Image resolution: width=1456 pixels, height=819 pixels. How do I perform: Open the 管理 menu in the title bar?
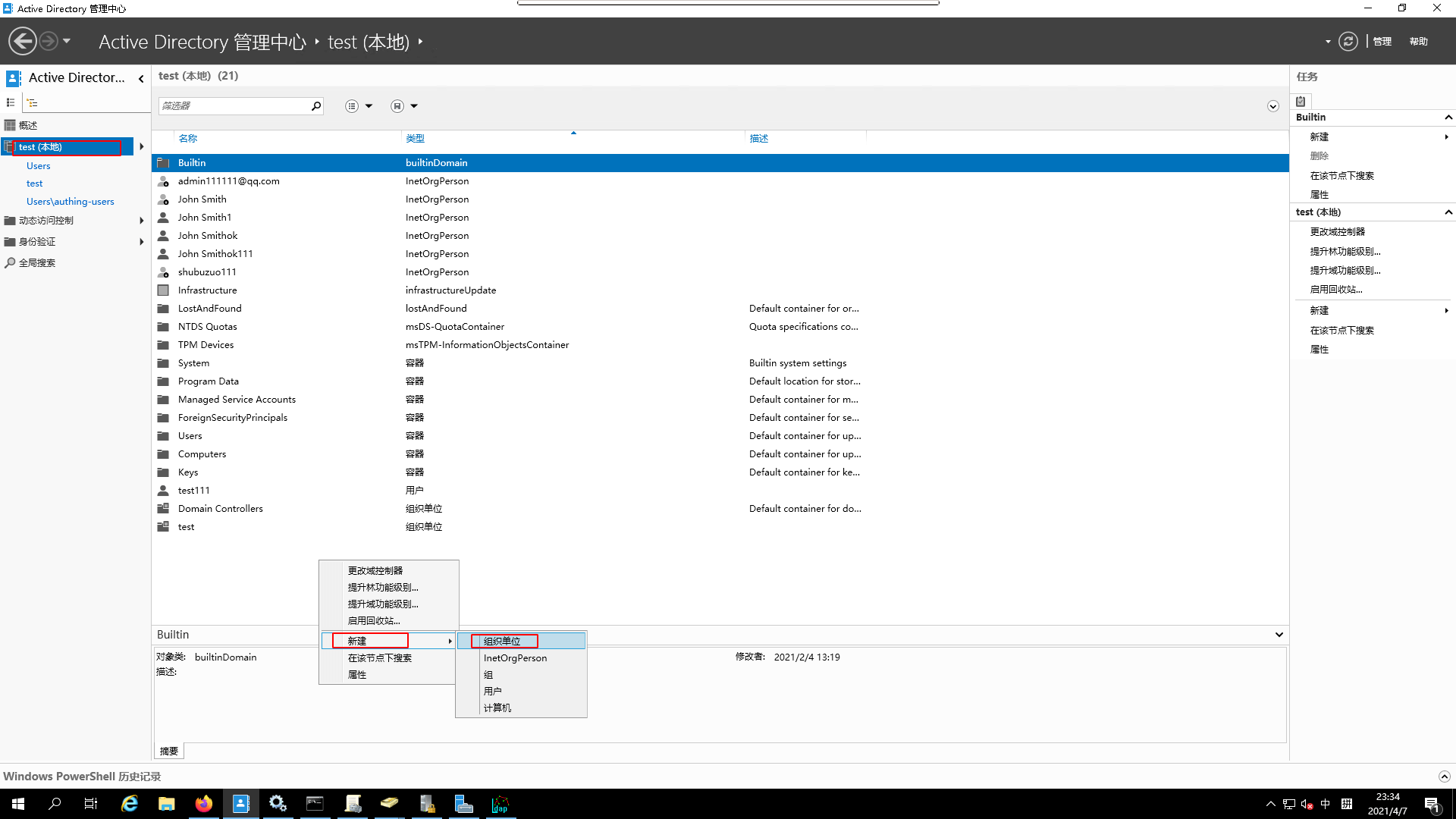[1382, 41]
